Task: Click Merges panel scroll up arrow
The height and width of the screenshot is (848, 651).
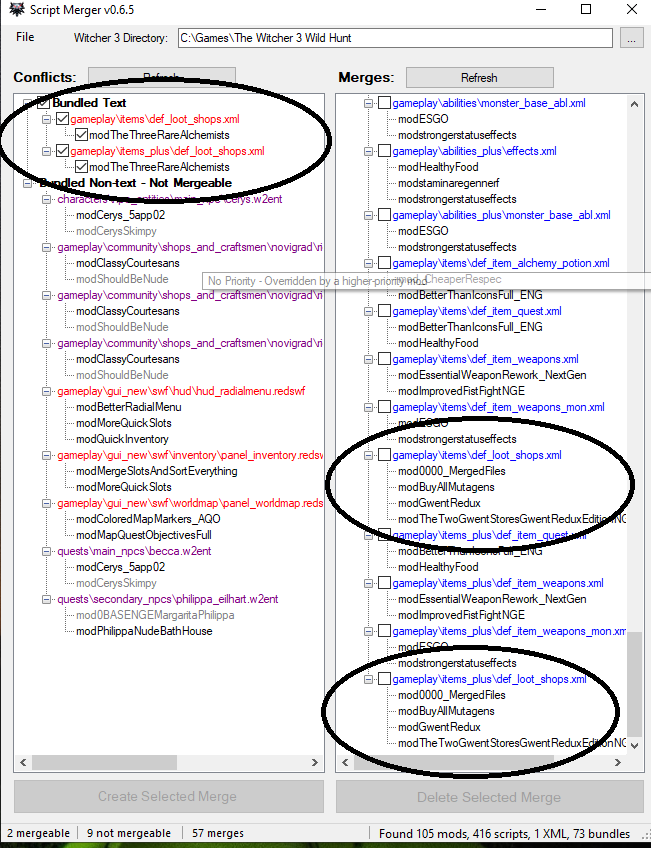Action: coord(634,104)
